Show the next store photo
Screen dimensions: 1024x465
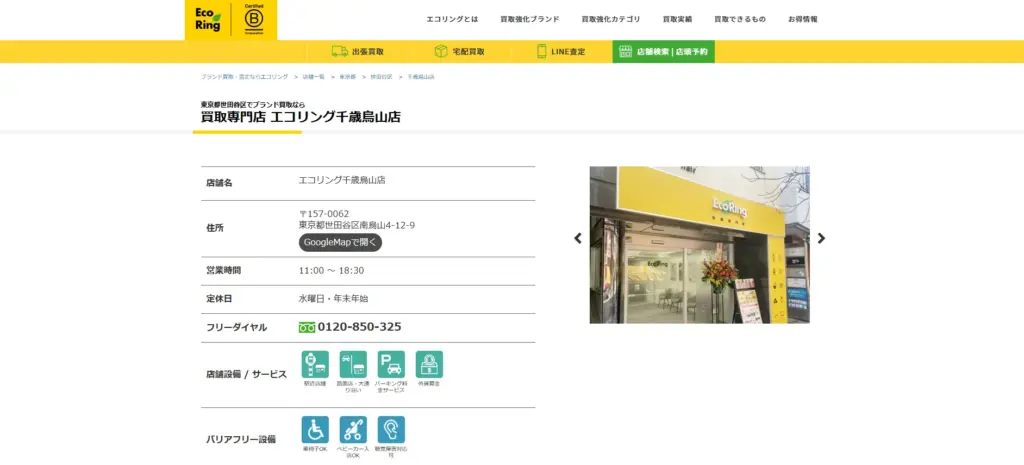821,238
